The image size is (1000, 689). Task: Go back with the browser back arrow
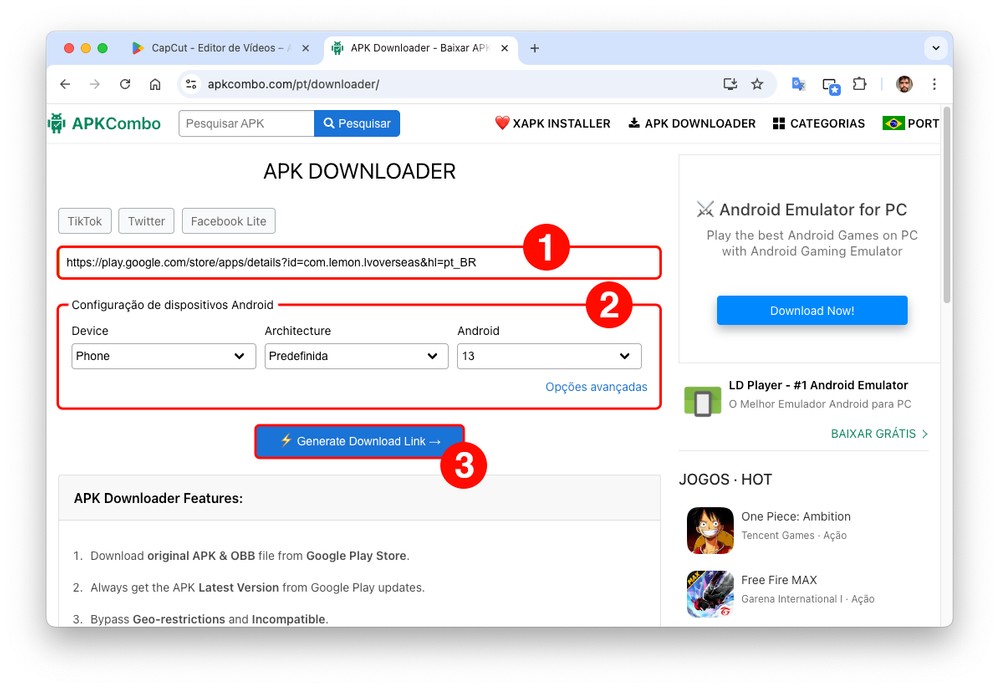(x=65, y=84)
